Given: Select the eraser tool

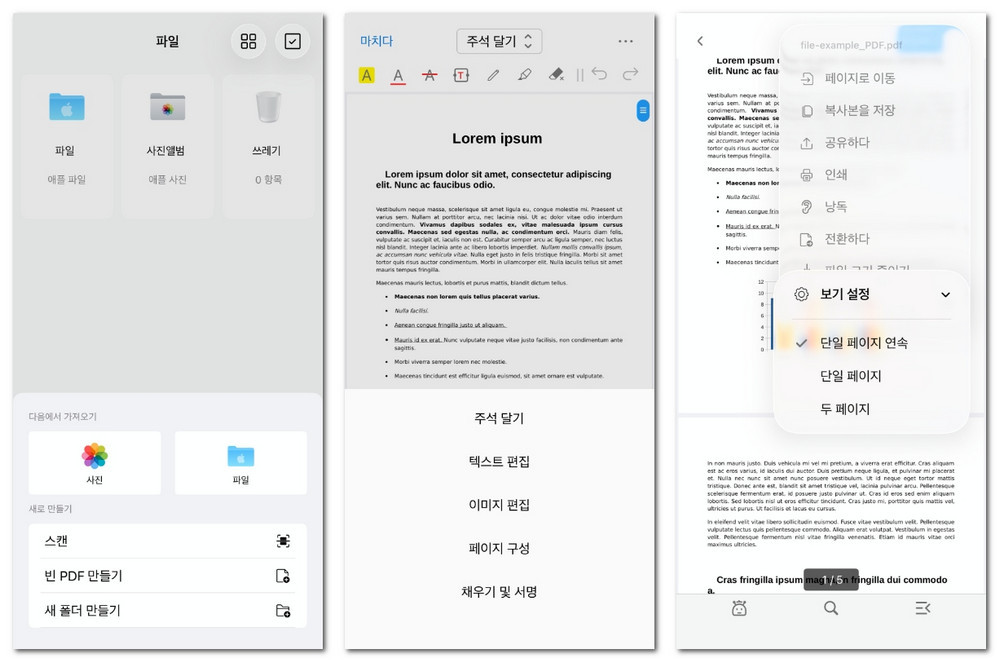Looking at the screenshot, I should click(x=558, y=74).
